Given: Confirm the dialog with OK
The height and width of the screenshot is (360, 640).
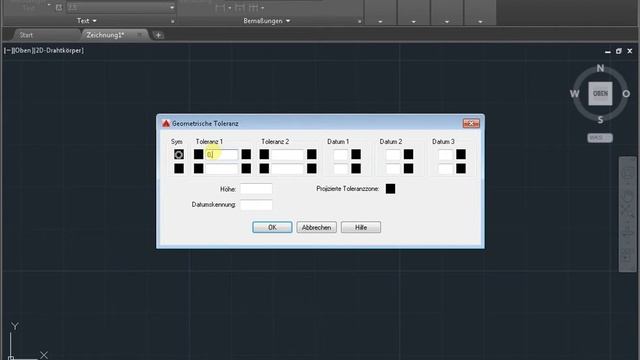Looking at the screenshot, I should pyautogui.click(x=272, y=227).
